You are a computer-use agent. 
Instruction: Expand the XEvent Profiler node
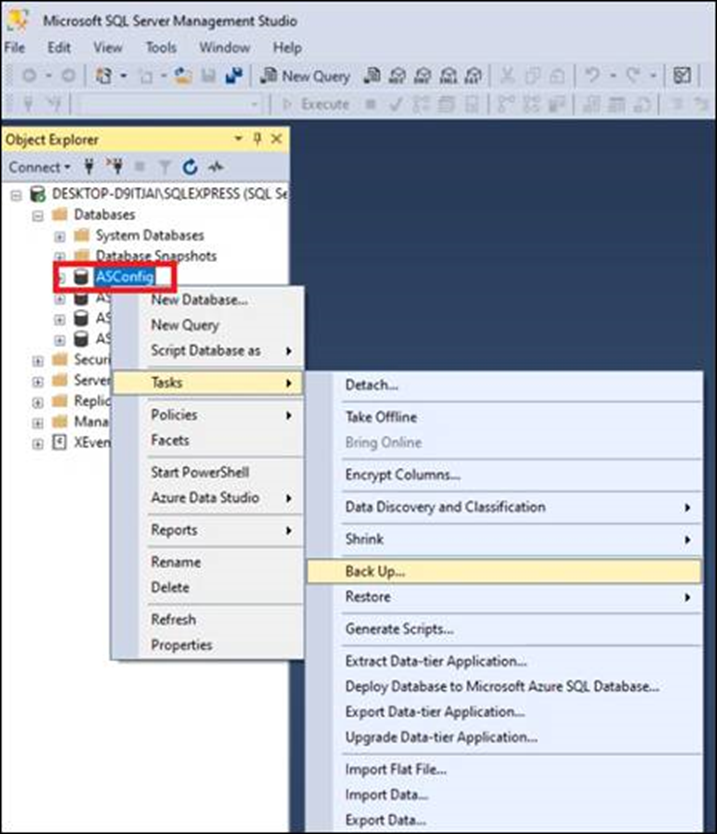coord(37,444)
